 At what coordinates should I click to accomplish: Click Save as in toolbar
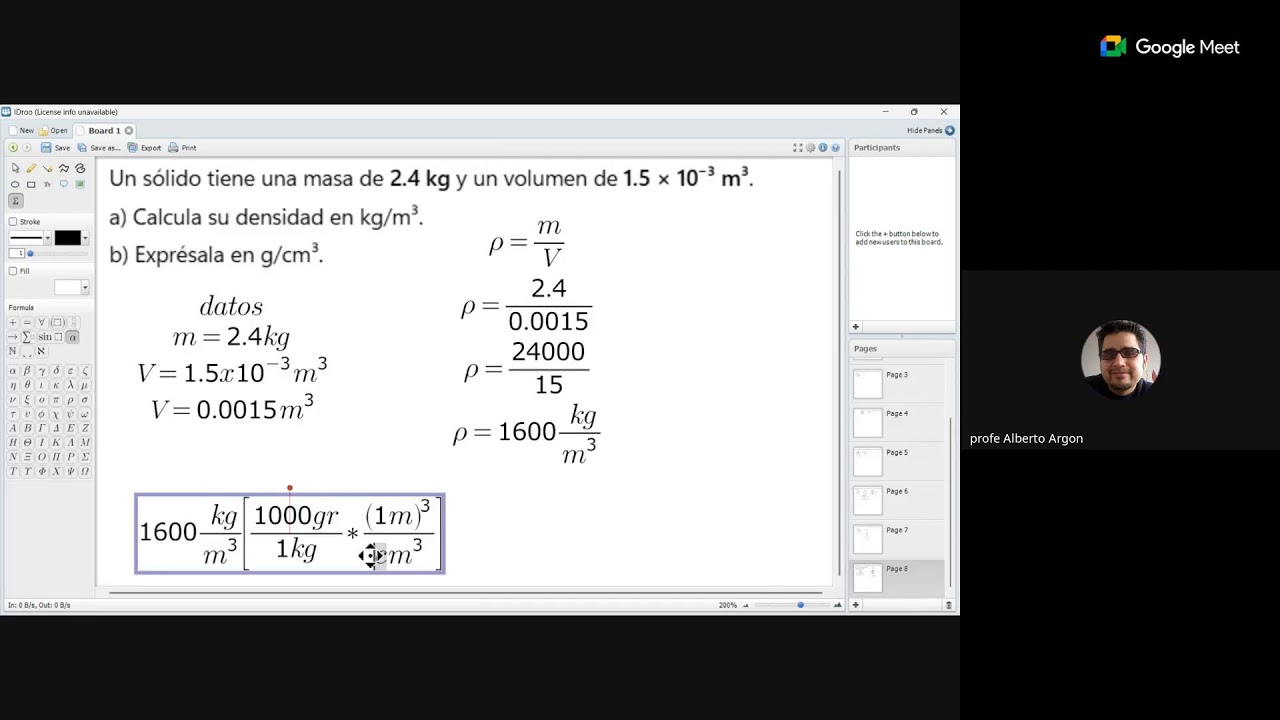click(x=99, y=148)
